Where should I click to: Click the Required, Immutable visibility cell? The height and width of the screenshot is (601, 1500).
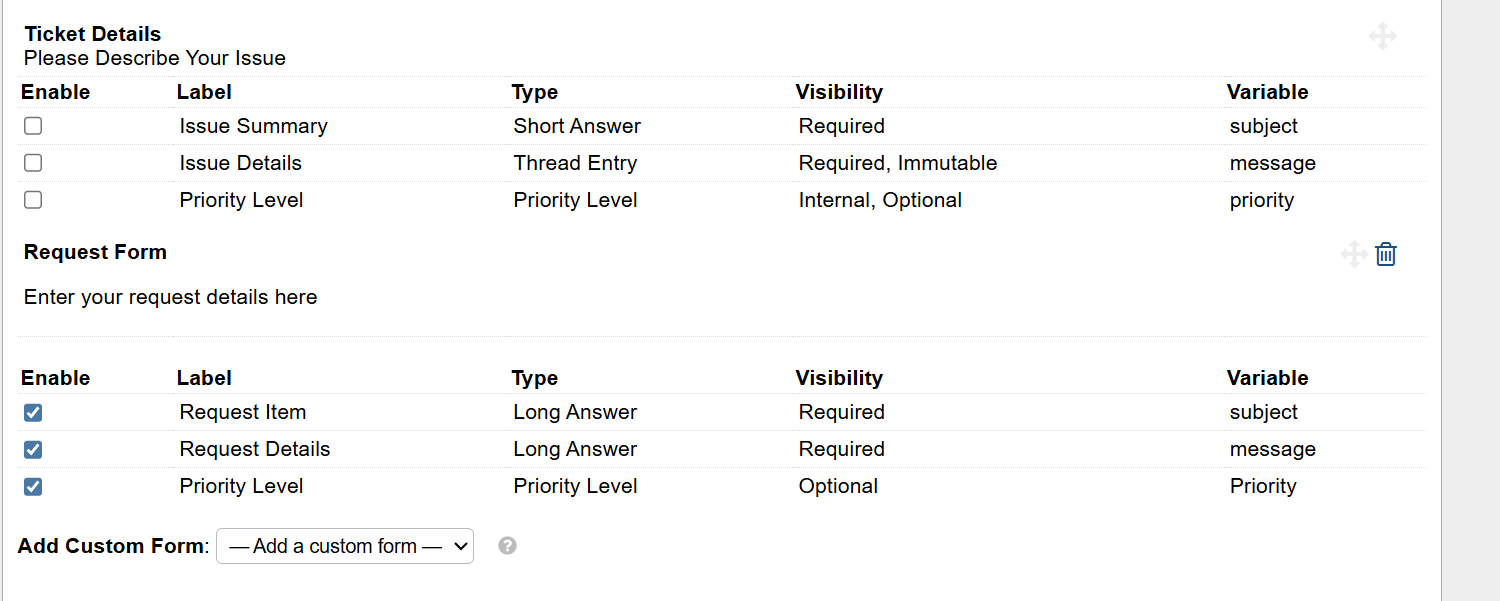click(897, 163)
